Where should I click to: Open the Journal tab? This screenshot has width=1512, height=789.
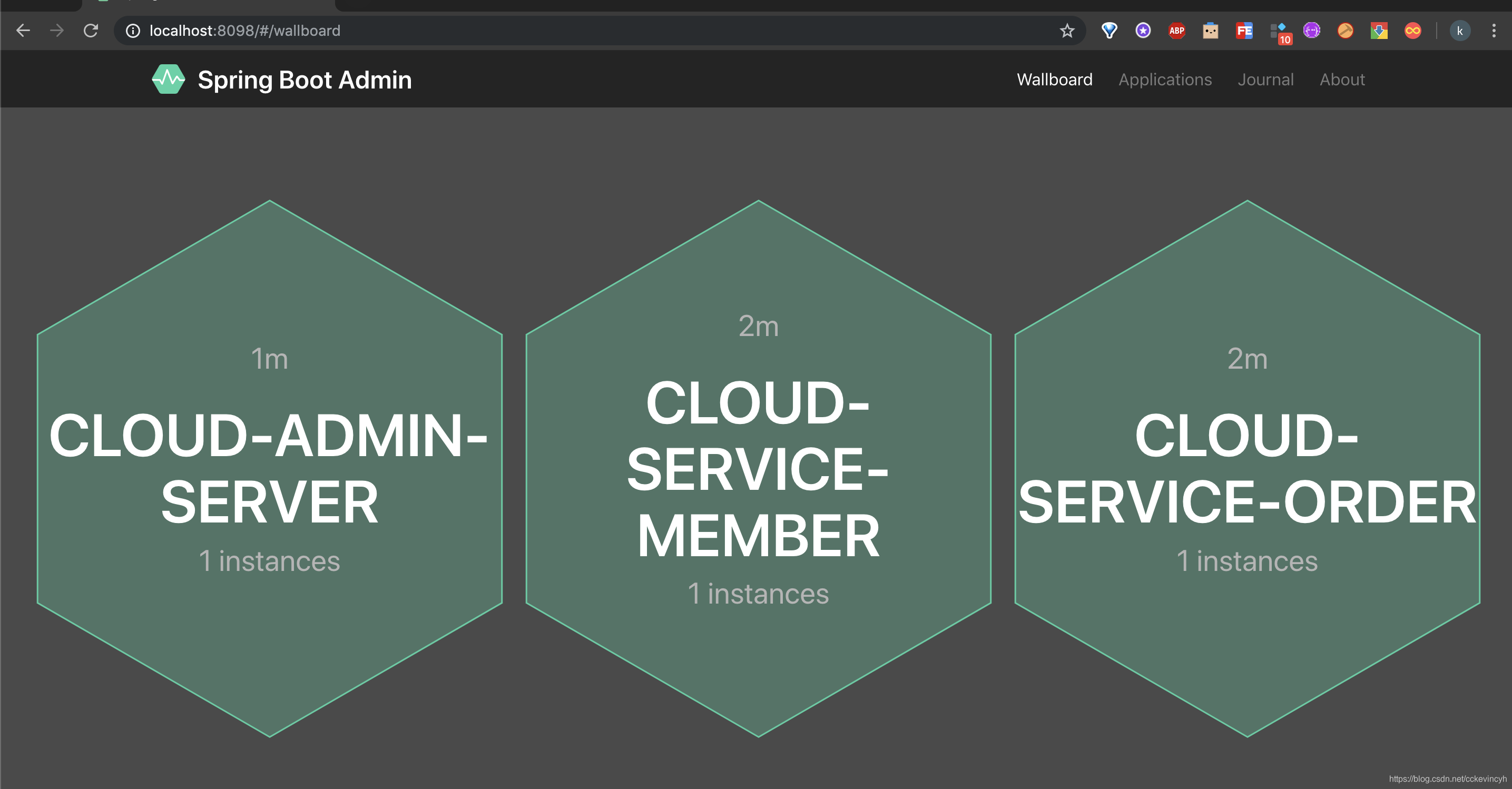pyautogui.click(x=1265, y=79)
